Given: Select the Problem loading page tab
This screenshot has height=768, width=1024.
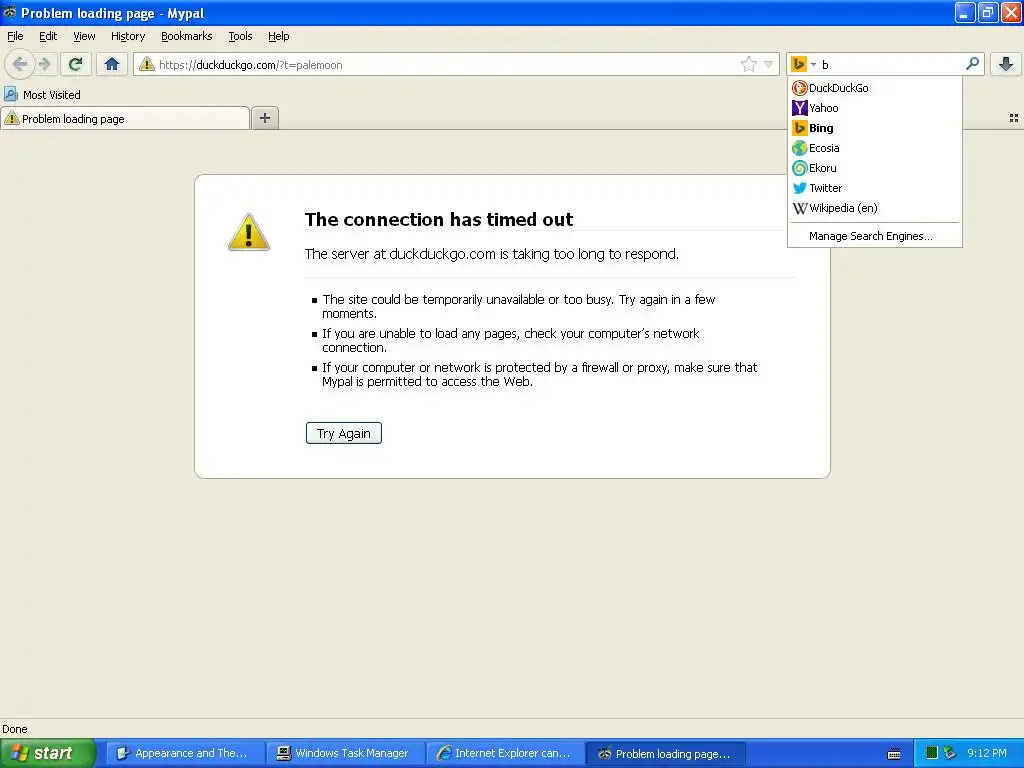Looking at the screenshot, I should [x=125, y=118].
